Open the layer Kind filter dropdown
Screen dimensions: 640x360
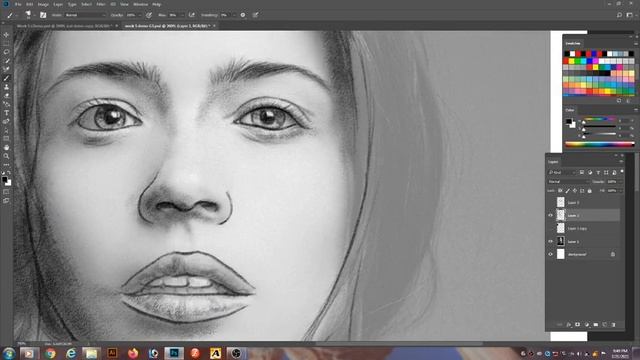coord(562,172)
